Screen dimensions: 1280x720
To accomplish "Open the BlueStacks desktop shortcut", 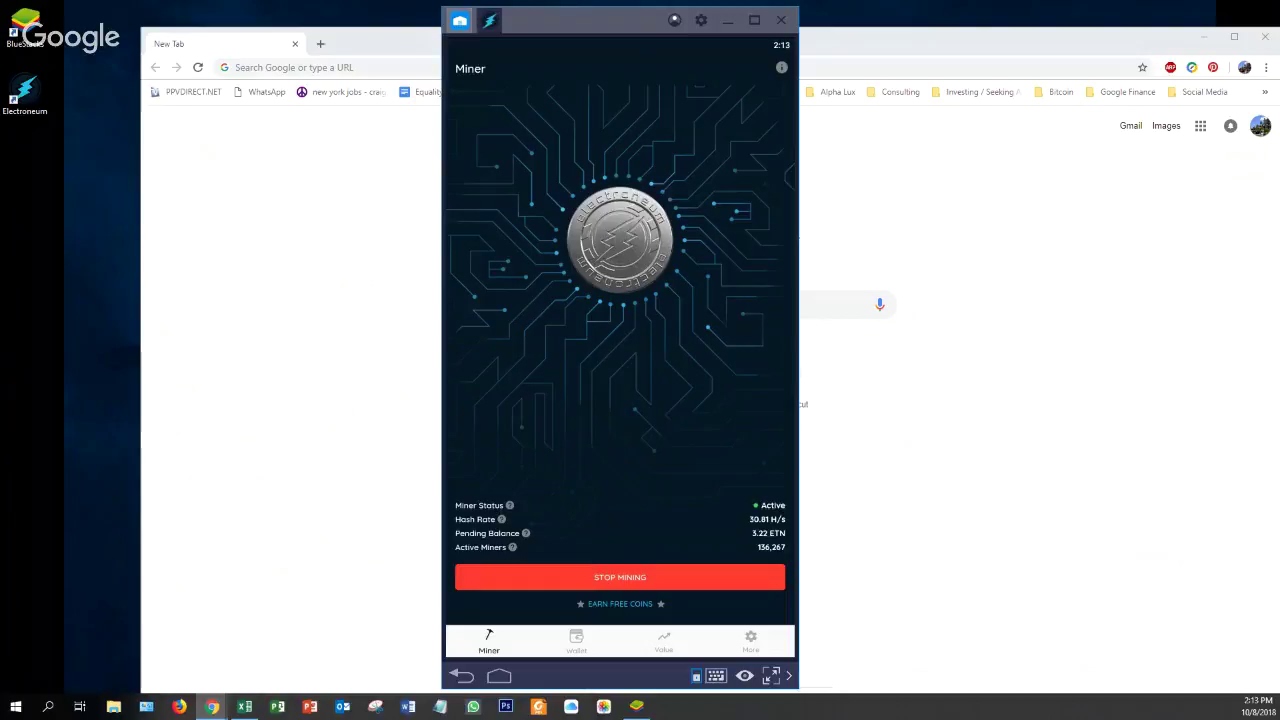I will [25, 28].
